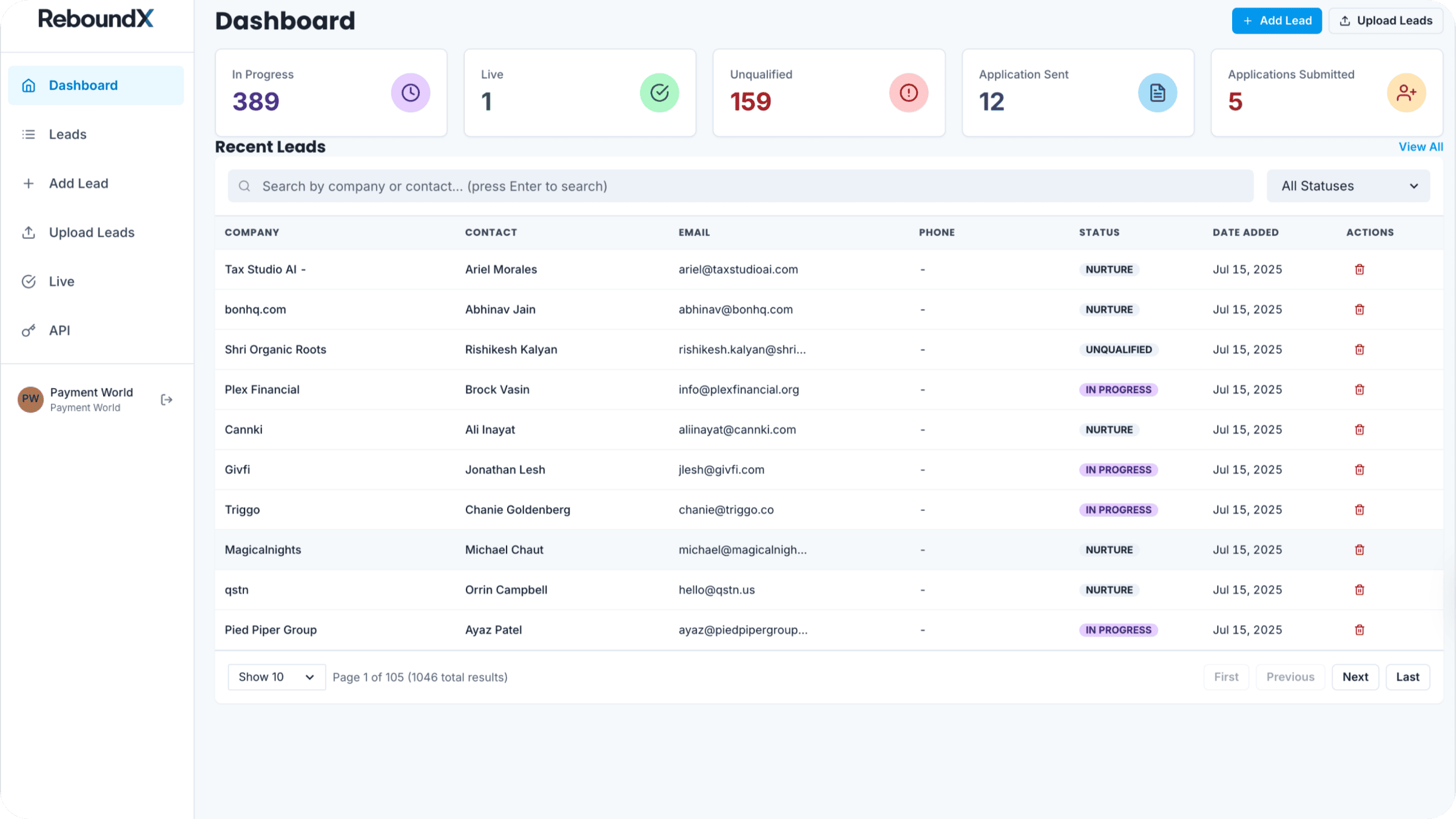Go to the API sidebar section
Screen dimensions: 1456x819
(59, 331)
